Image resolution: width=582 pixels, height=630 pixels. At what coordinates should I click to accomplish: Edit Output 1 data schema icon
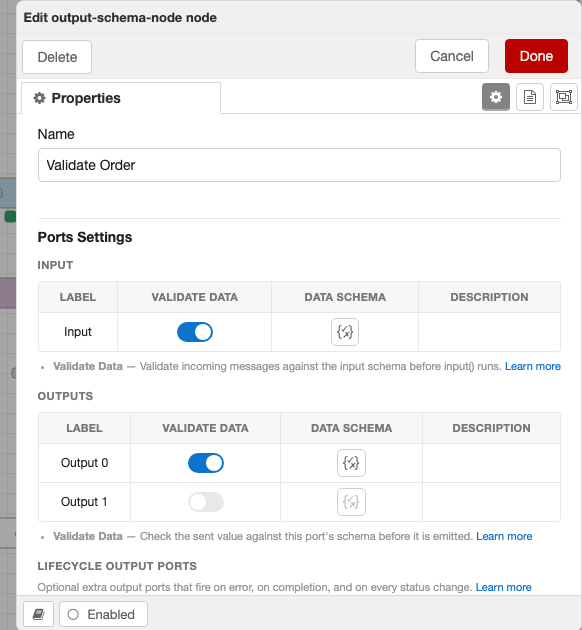pos(351,502)
